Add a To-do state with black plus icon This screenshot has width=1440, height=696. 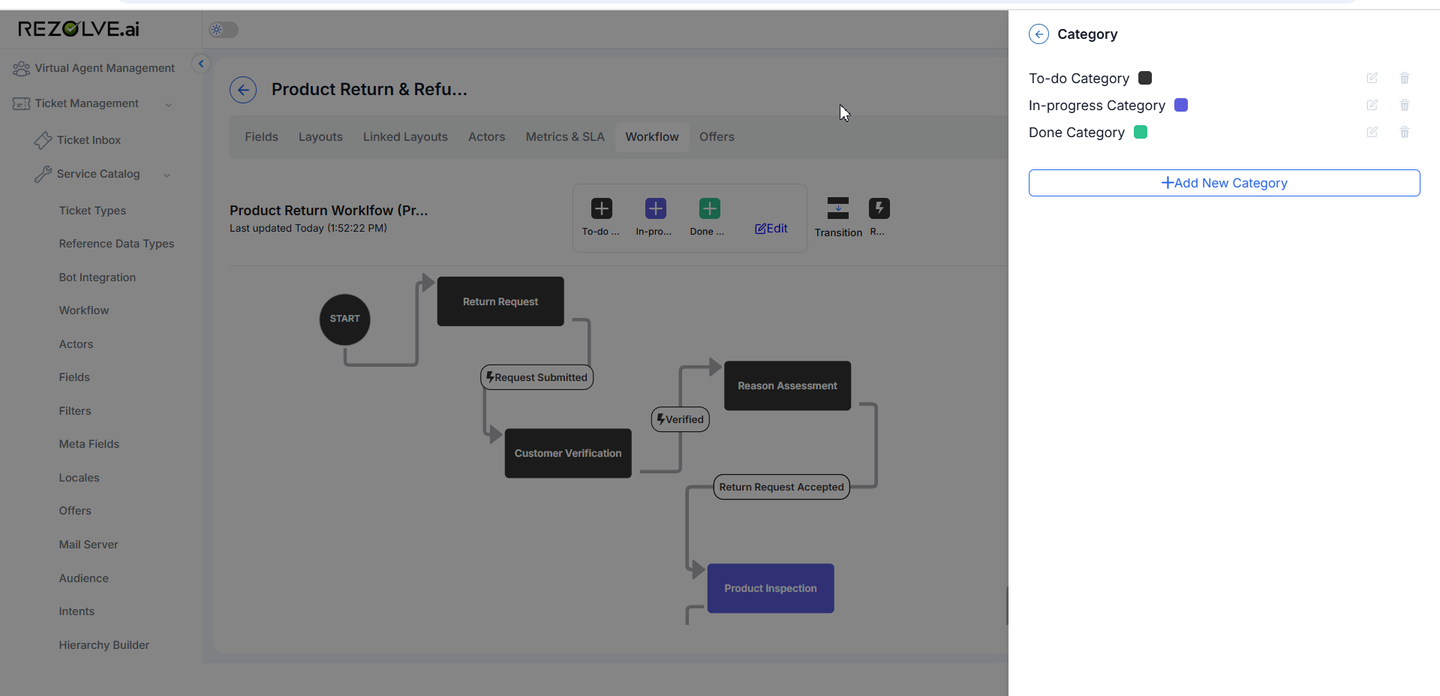(x=601, y=209)
